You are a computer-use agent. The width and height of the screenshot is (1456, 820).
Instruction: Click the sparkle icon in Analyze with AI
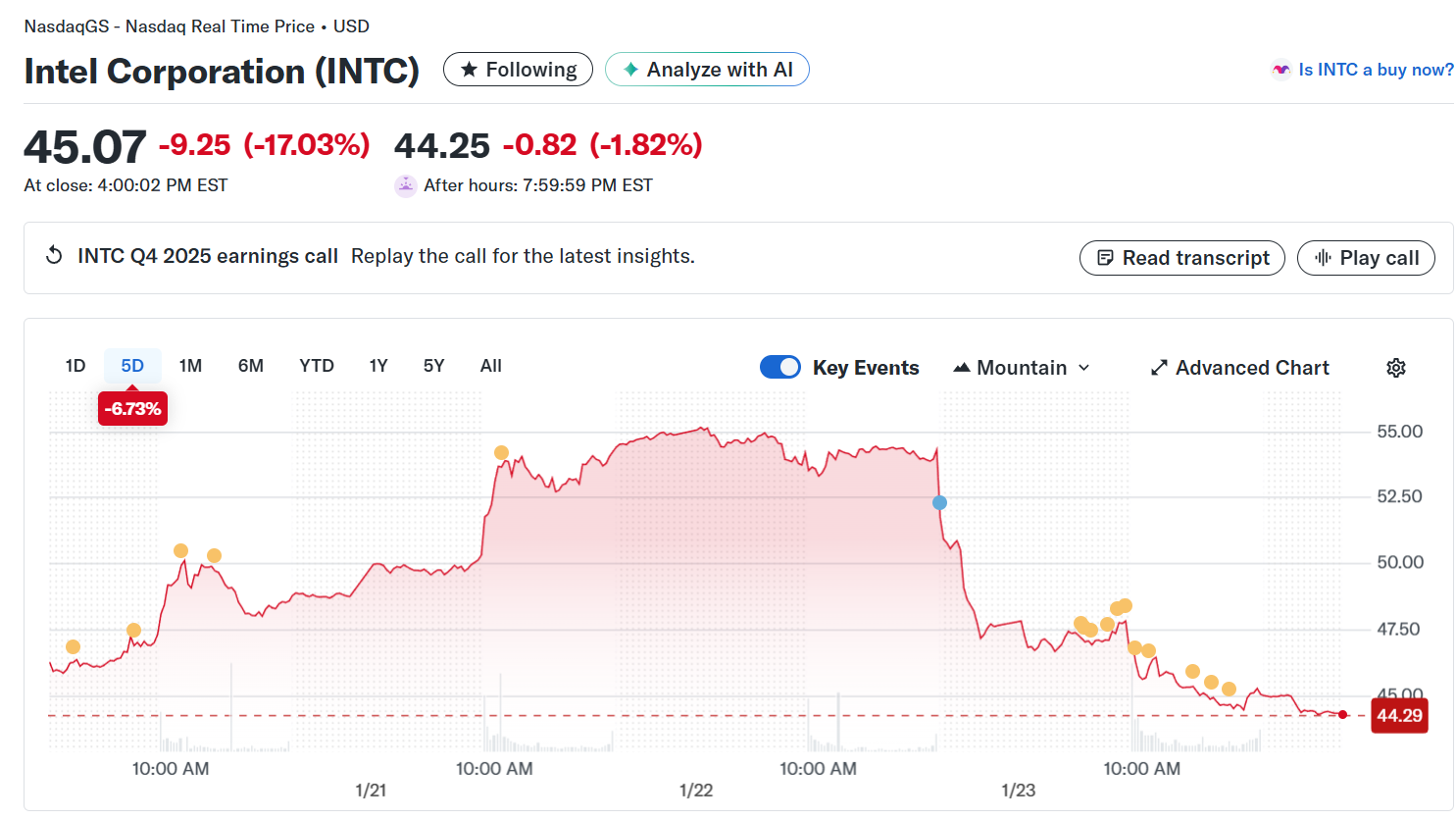[631, 70]
